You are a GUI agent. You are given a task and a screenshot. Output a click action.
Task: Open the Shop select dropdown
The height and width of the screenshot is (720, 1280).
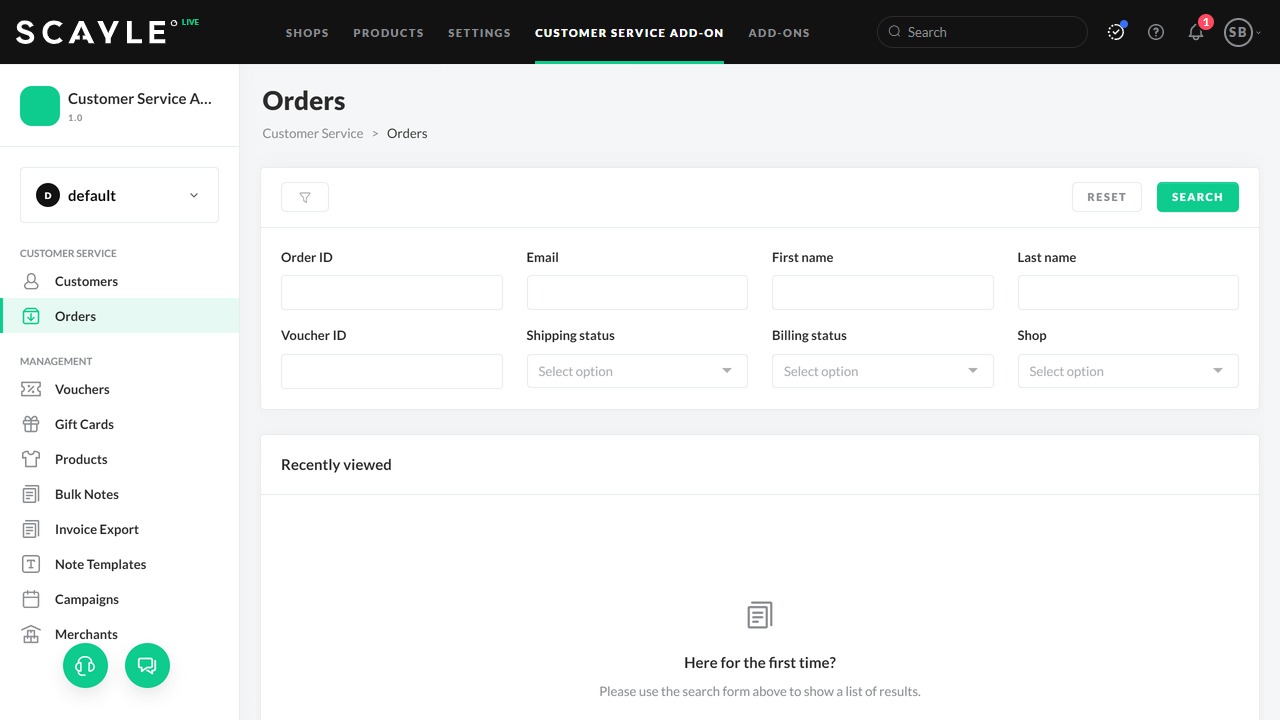tap(1127, 371)
